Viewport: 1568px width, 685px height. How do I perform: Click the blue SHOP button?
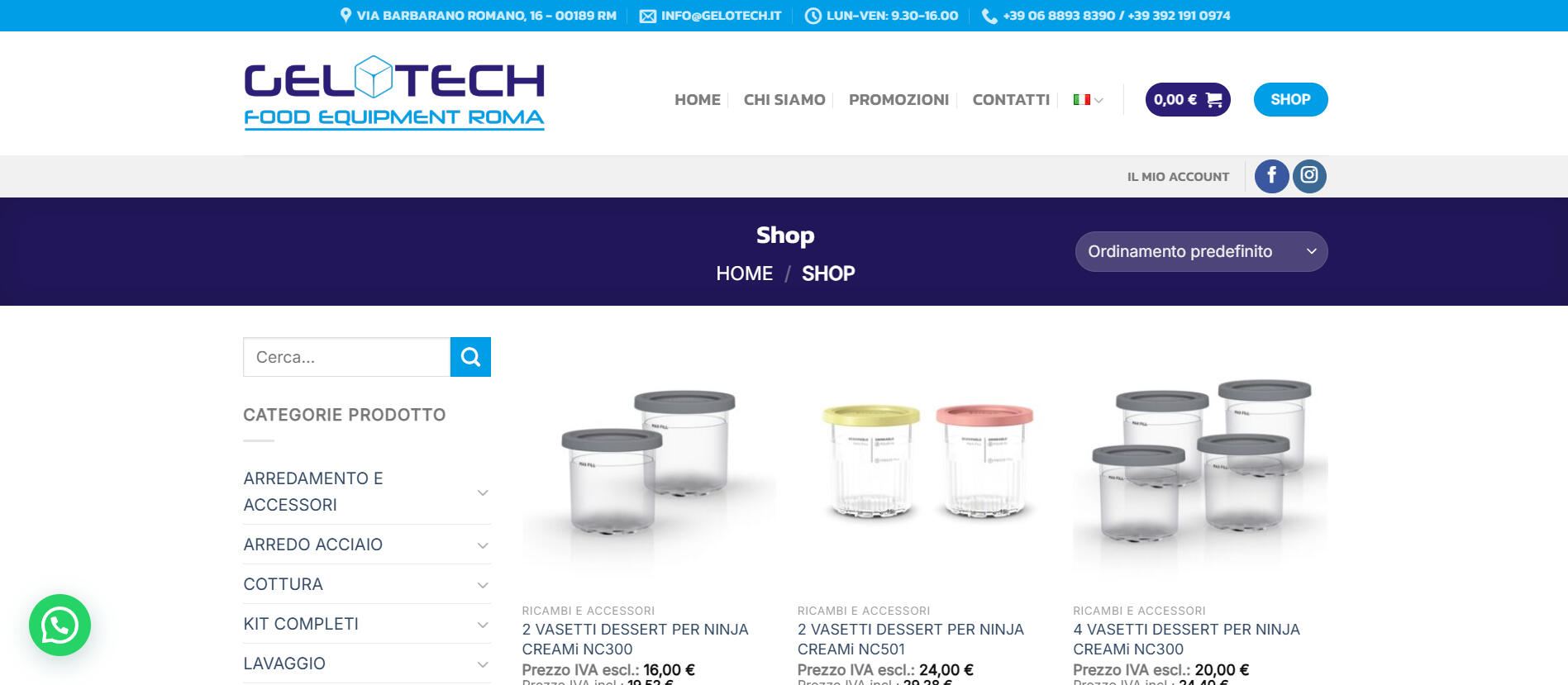pyautogui.click(x=1290, y=100)
